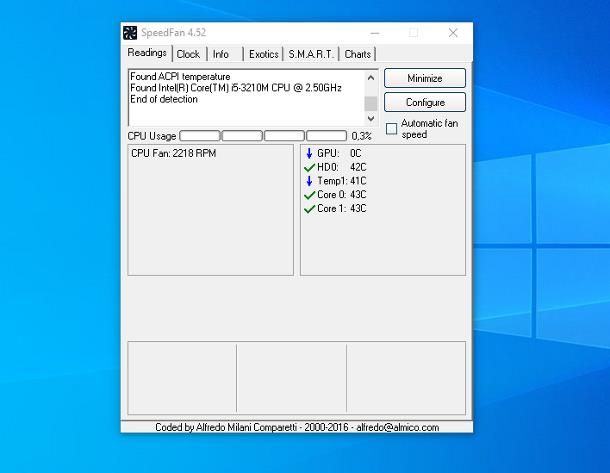
Task: Click the 'Coded by Alfredo Milani Comparetti' status text
Action: point(297,427)
